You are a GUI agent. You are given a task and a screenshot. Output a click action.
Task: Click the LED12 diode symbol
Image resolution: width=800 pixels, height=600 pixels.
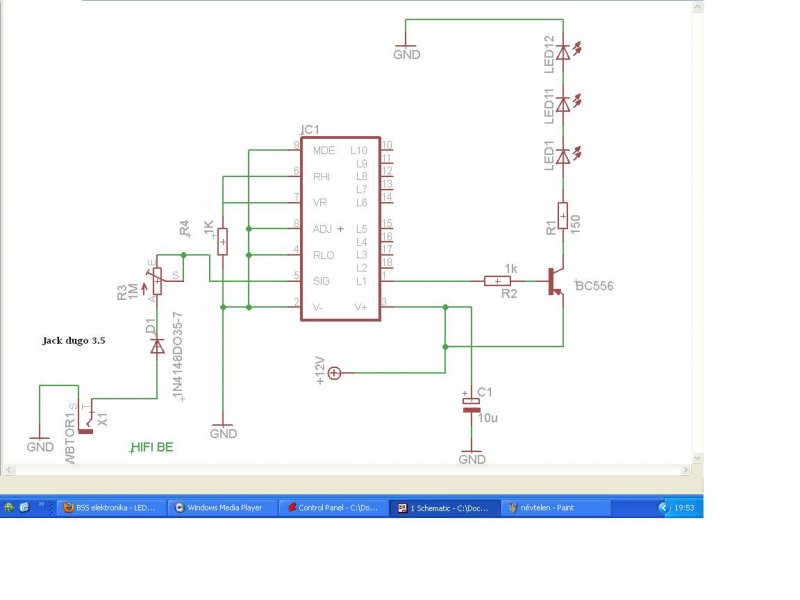[x=563, y=52]
